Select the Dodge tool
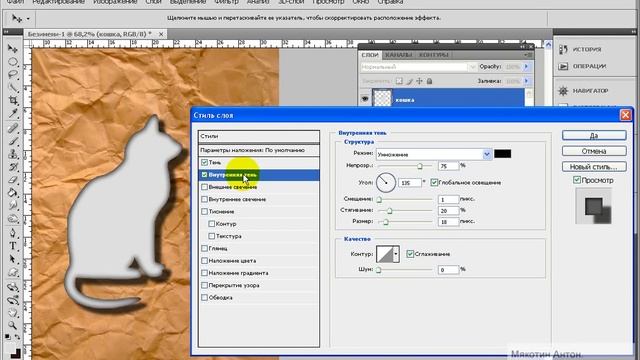 click(13, 219)
